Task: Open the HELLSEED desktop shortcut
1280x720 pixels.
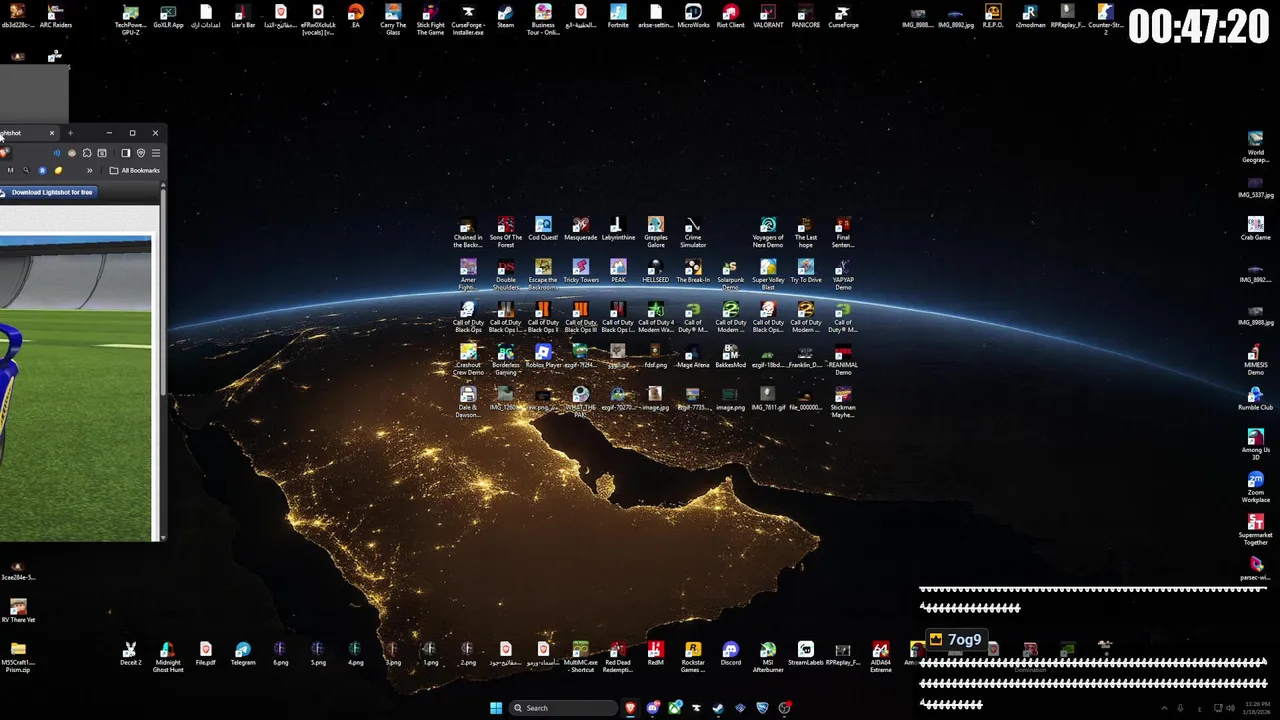Action: click(x=655, y=271)
